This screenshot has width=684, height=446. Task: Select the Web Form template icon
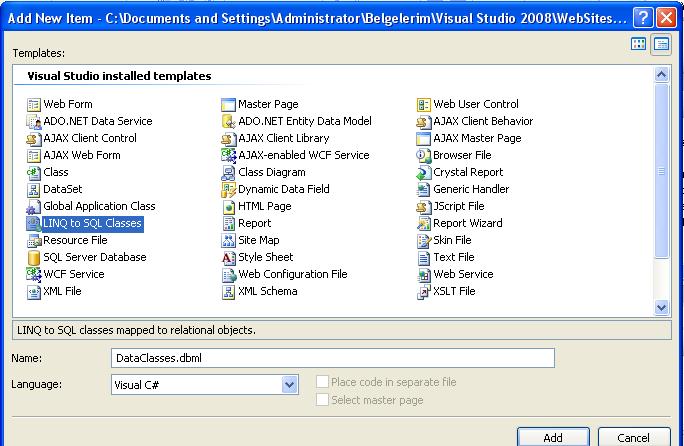34,105
